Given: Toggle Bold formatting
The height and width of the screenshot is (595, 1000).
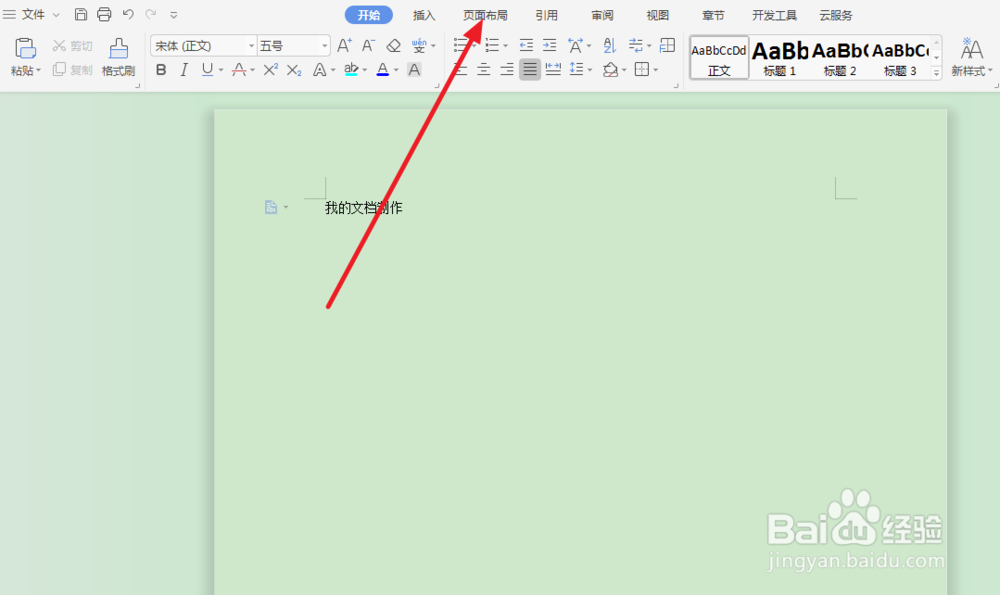Looking at the screenshot, I should click(161, 70).
